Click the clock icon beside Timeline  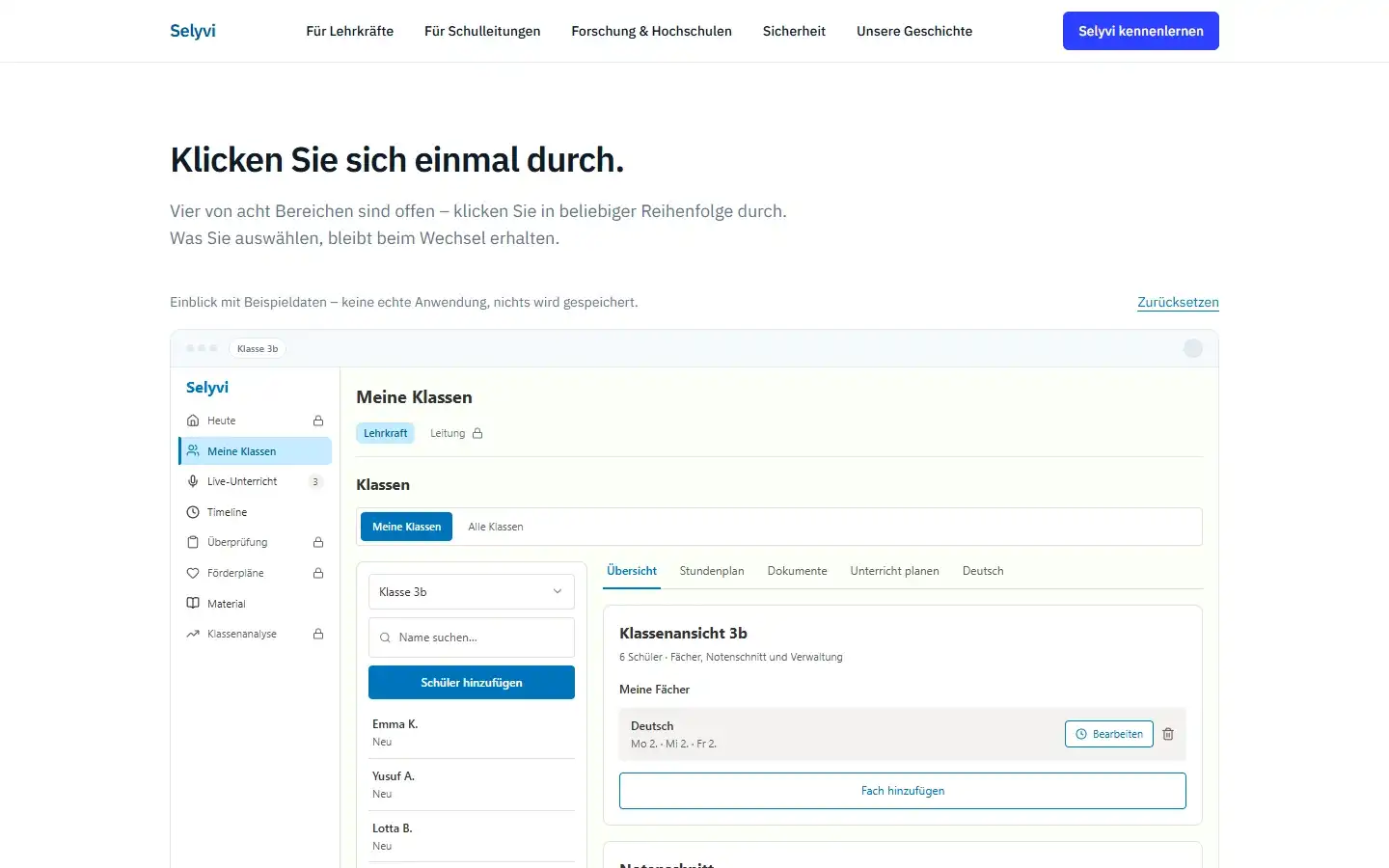[x=193, y=512]
